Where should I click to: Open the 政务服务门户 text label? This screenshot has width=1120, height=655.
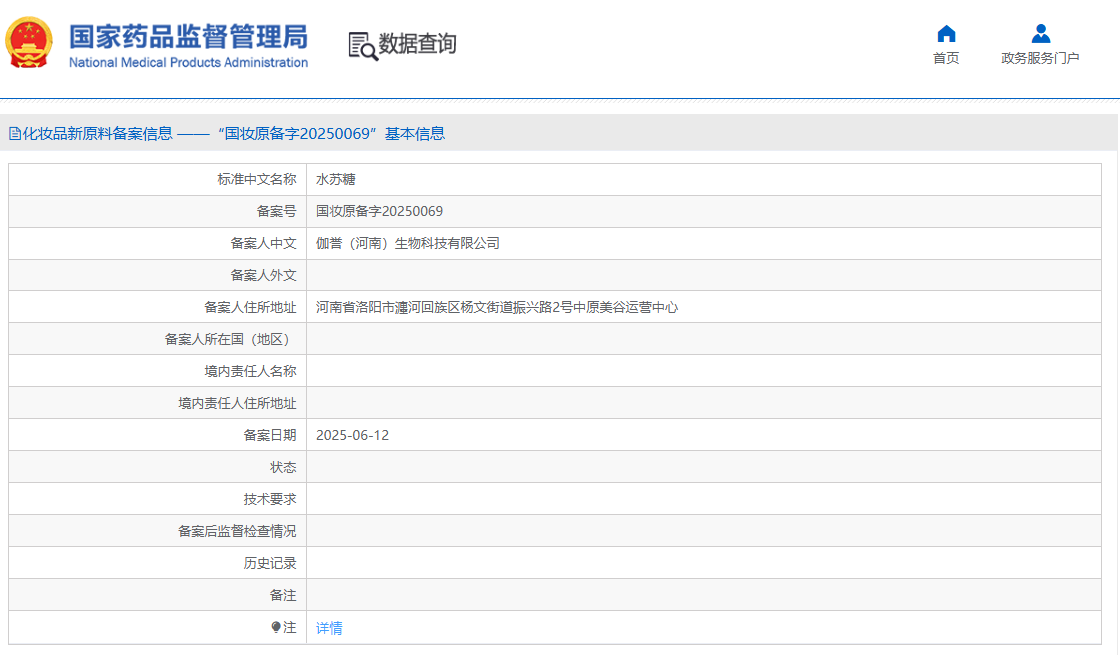point(1040,58)
